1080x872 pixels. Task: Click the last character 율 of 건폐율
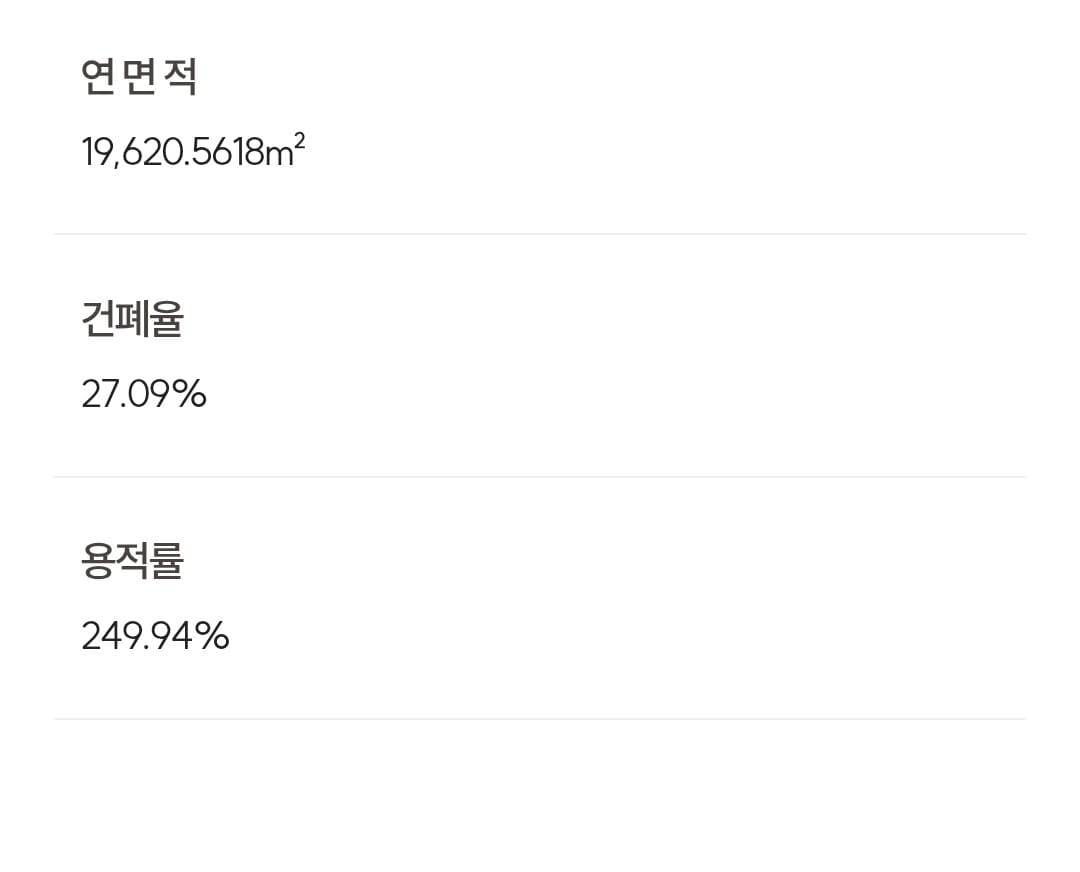point(167,319)
